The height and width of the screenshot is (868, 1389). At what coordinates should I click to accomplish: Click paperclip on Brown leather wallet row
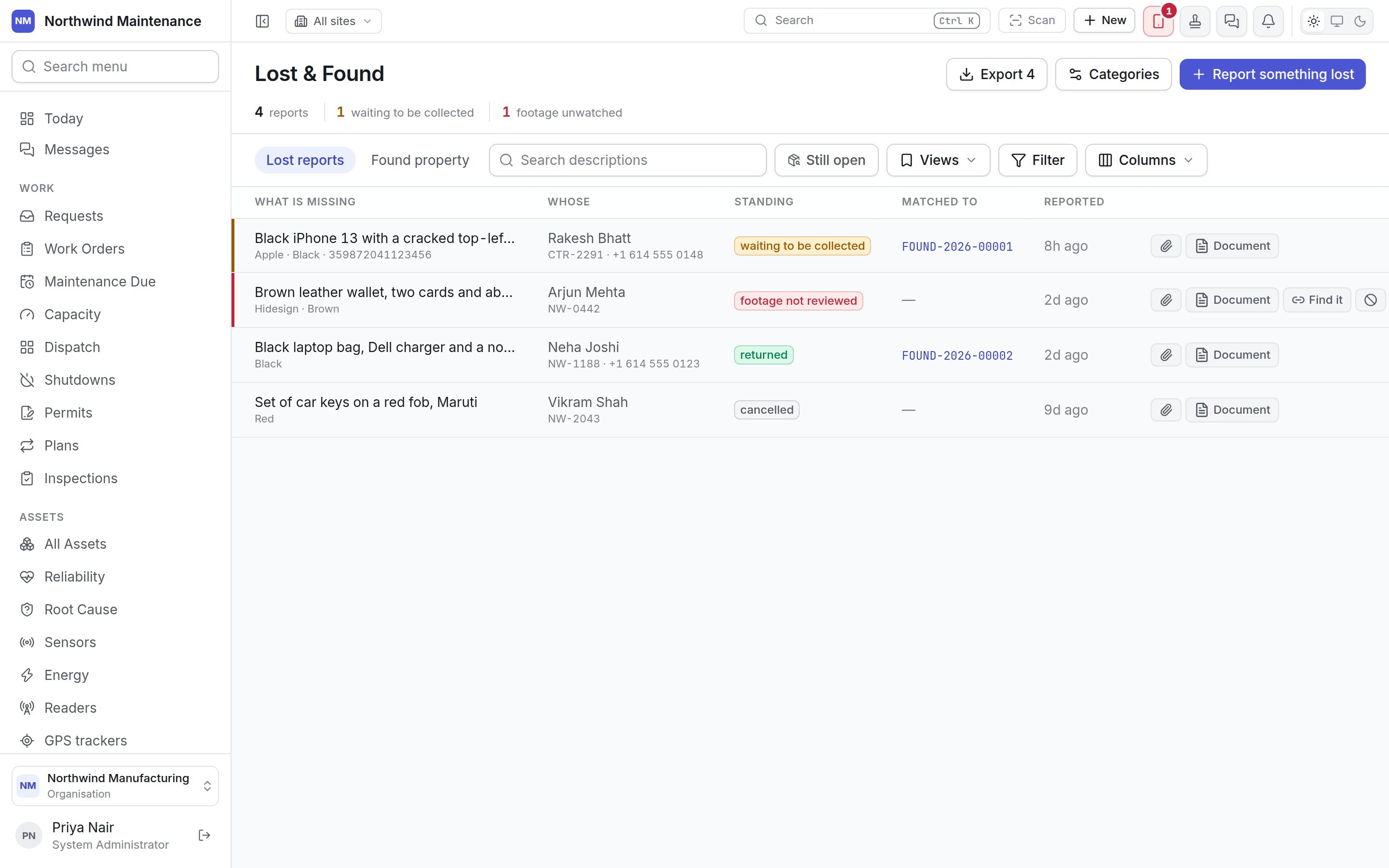[1166, 299]
